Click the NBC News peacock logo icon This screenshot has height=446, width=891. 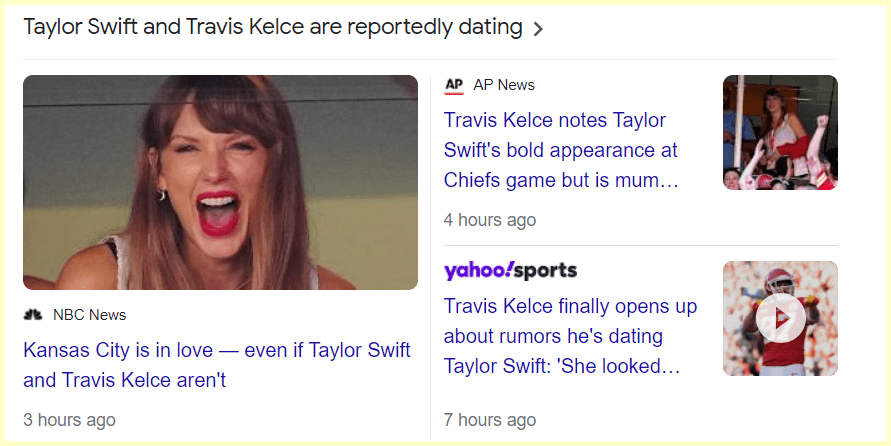click(33, 315)
